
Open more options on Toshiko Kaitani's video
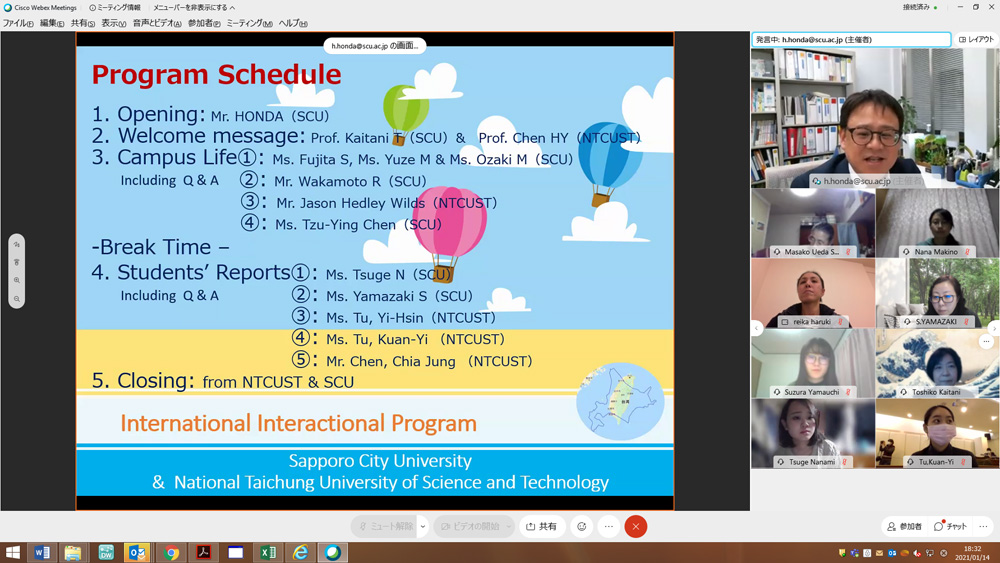click(x=986, y=342)
